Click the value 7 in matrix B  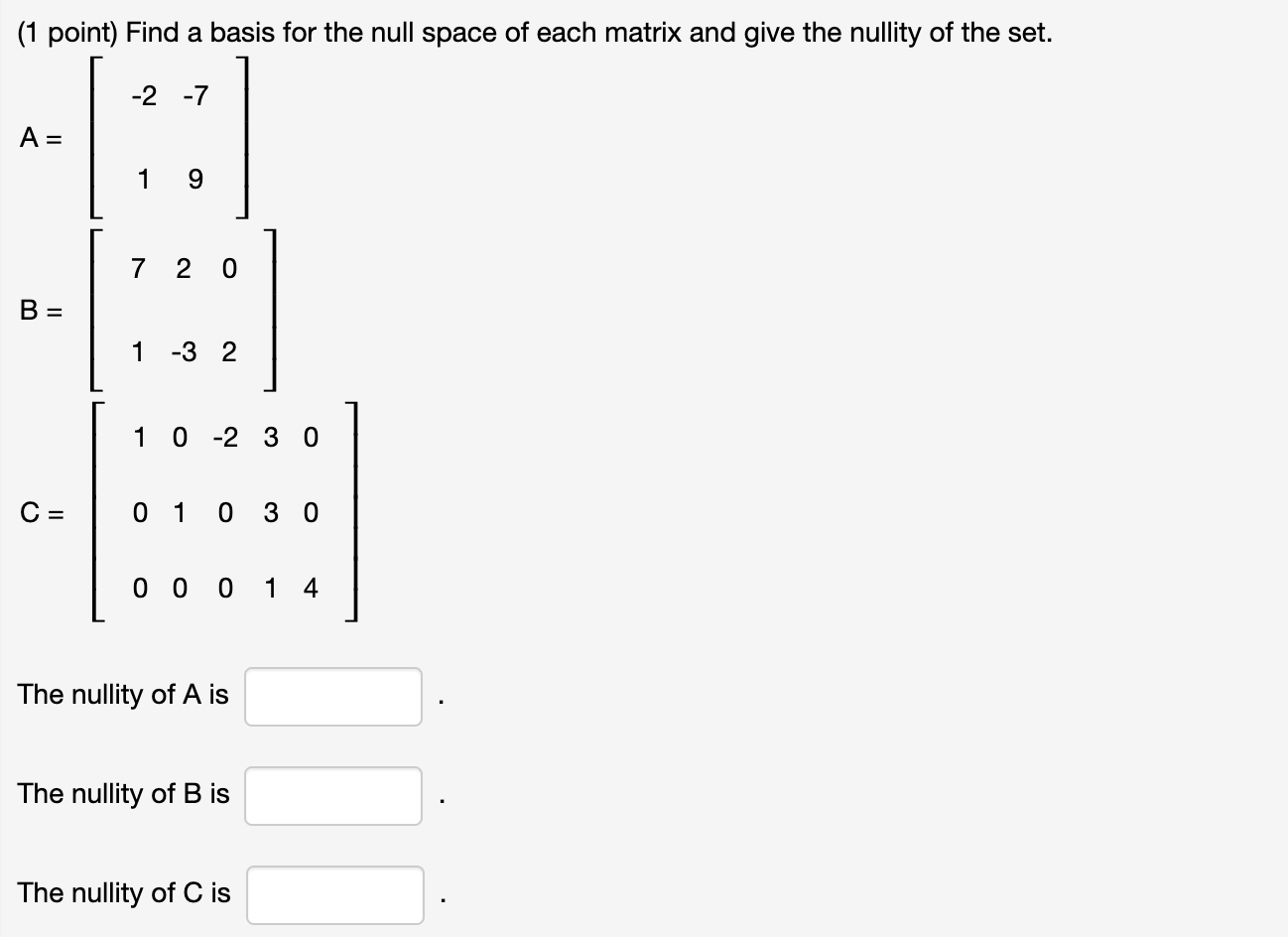tap(139, 269)
